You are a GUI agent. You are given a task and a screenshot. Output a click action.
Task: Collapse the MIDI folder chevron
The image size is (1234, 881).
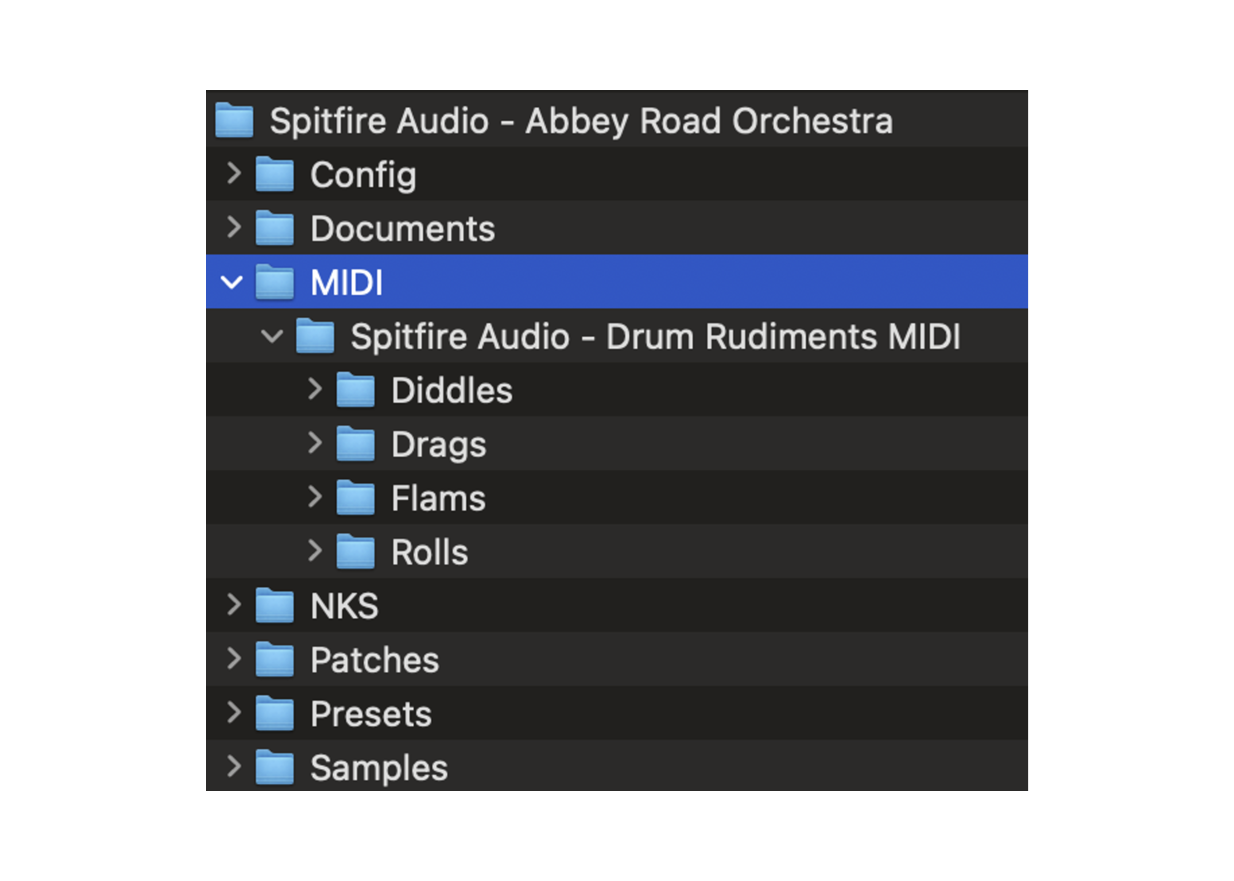232,283
